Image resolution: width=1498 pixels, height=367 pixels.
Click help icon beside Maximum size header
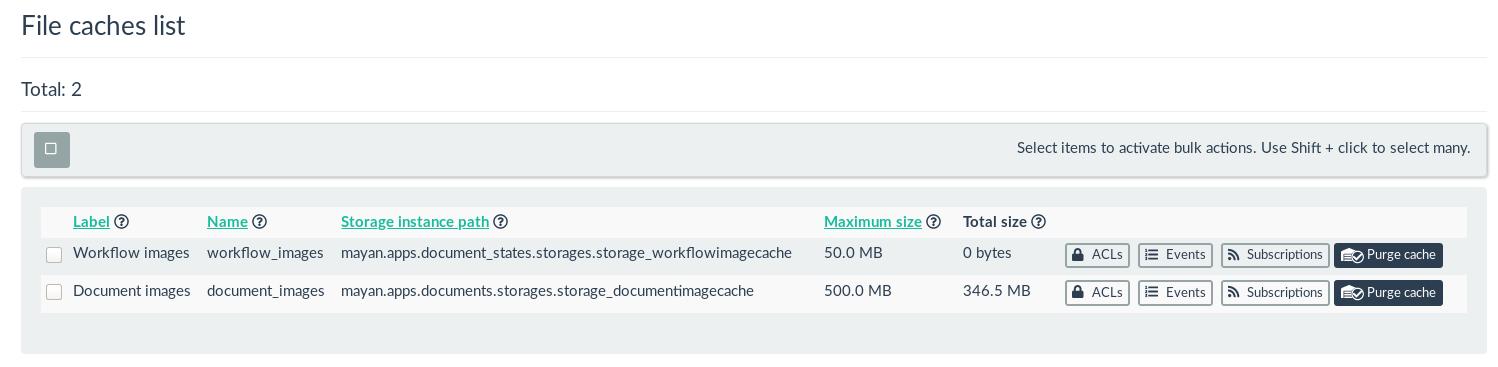click(933, 222)
